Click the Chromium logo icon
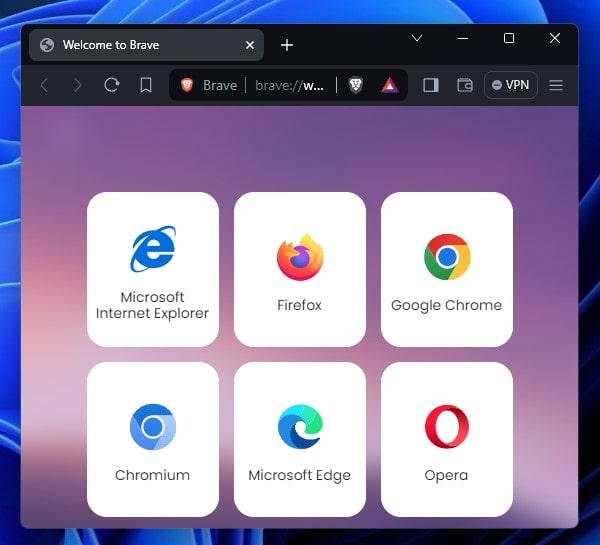The image size is (600, 545). (x=153, y=427)
